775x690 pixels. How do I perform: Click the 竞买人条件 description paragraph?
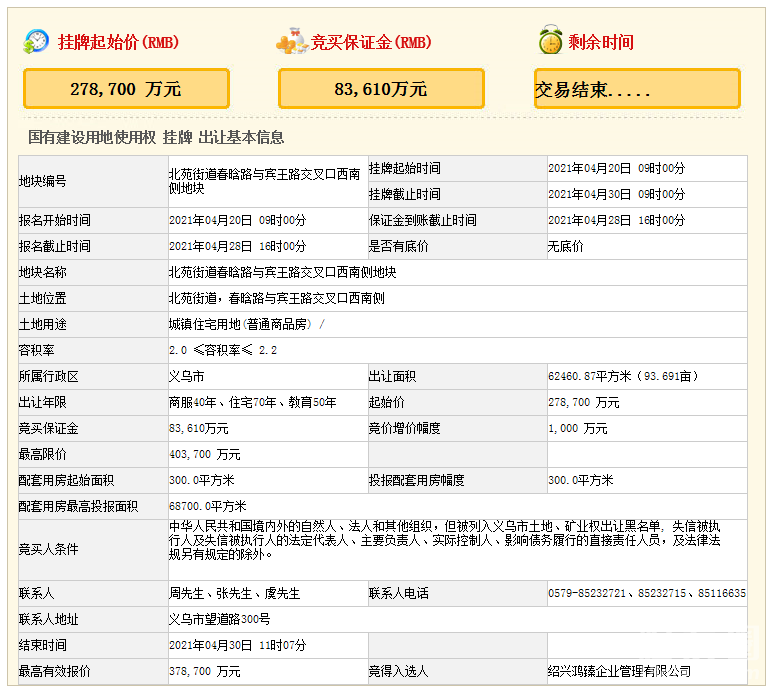pos(455,539)
